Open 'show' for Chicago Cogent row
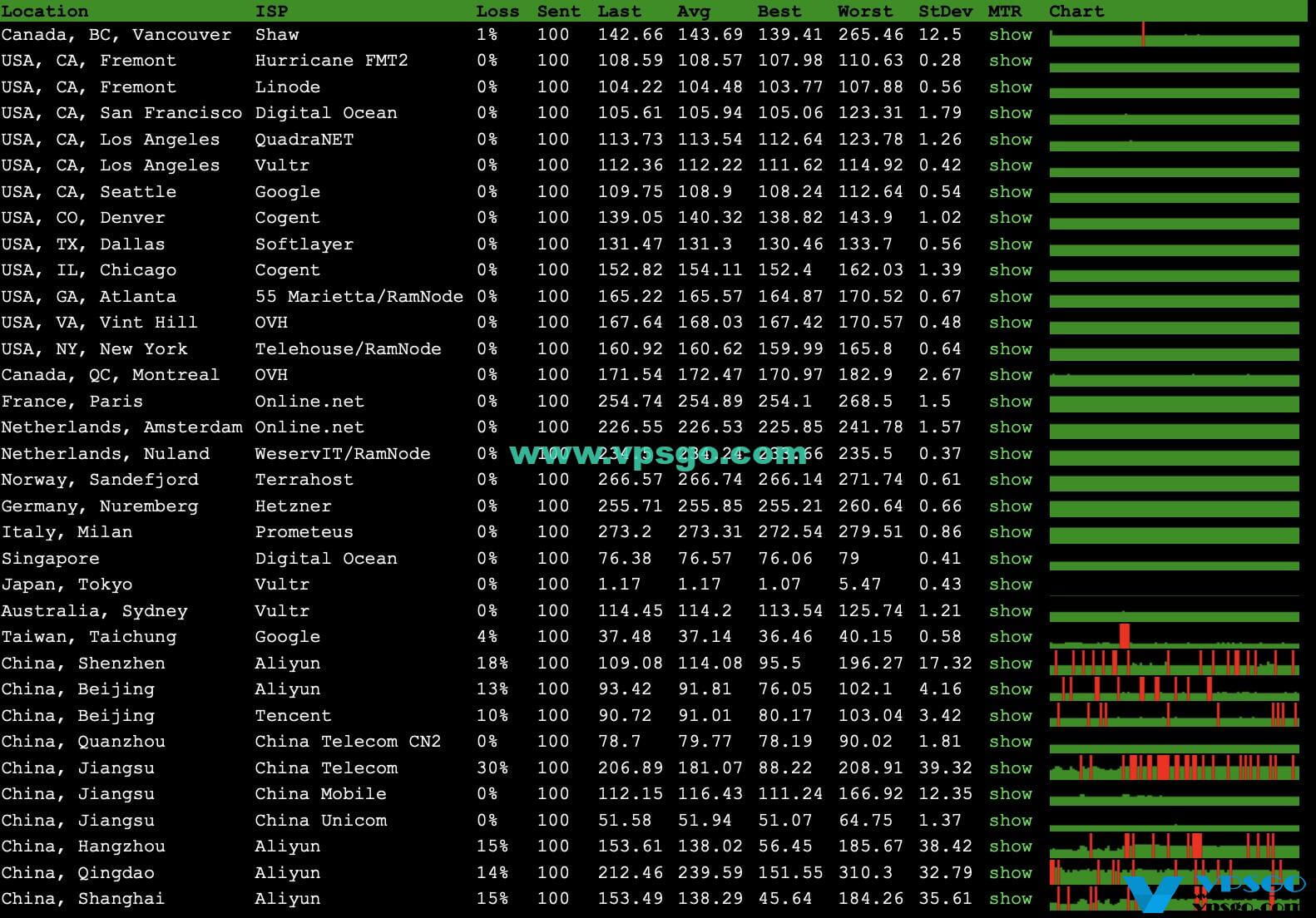Image resolution: width=1316 pixels, height=918 pixels. [1010, 270]
